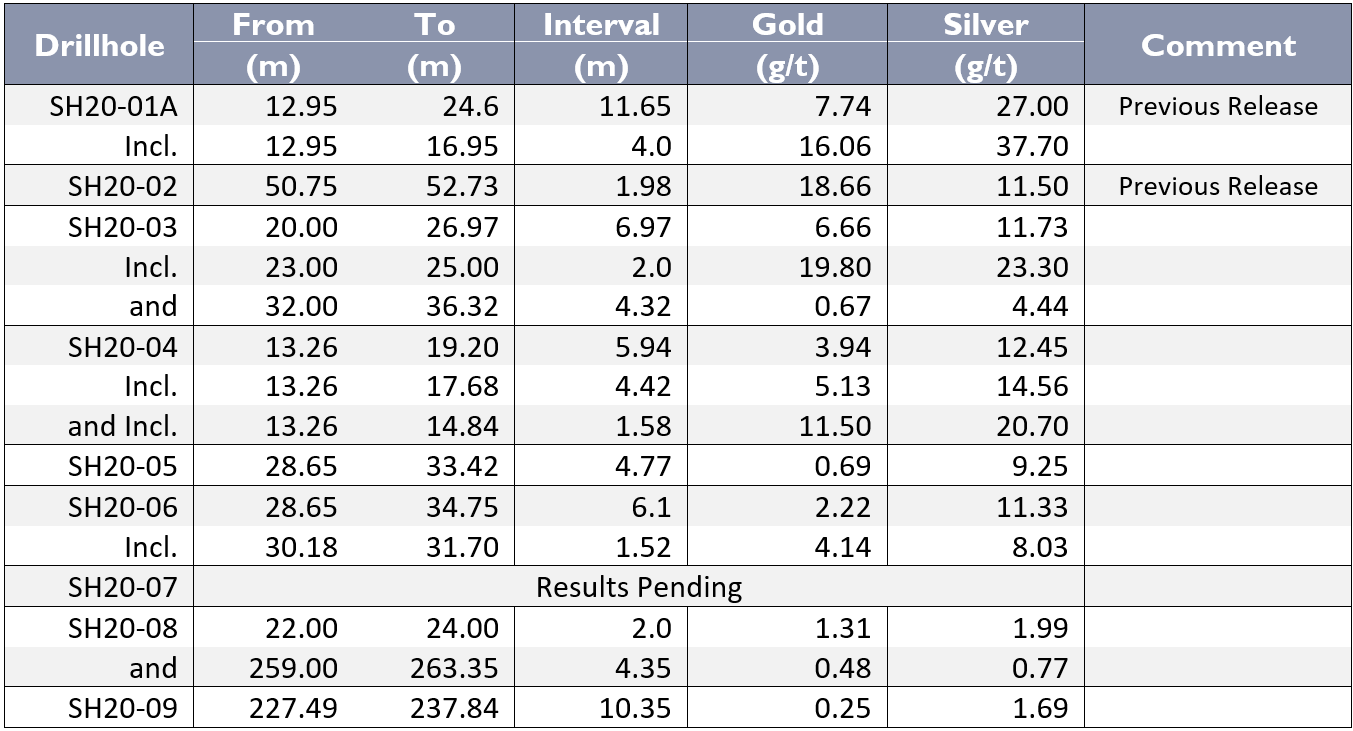
Task: Click the 'and Incl.' row label
Action: click(x=122, y=427)
